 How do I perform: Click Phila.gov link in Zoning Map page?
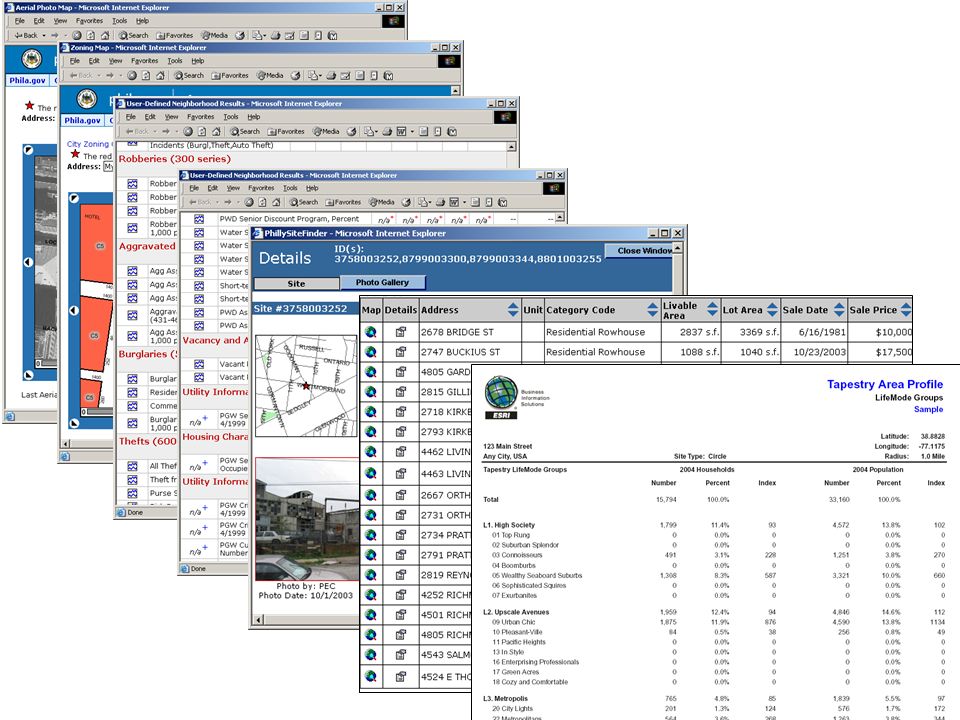point(83,120)
